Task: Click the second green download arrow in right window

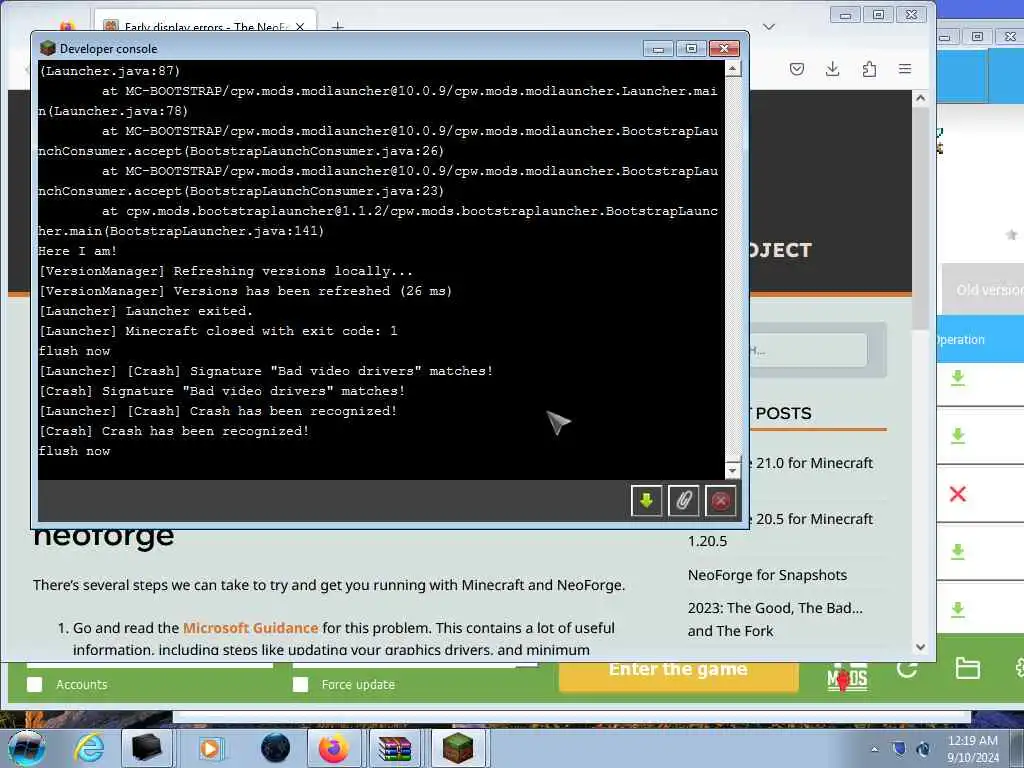Action: 957,436
